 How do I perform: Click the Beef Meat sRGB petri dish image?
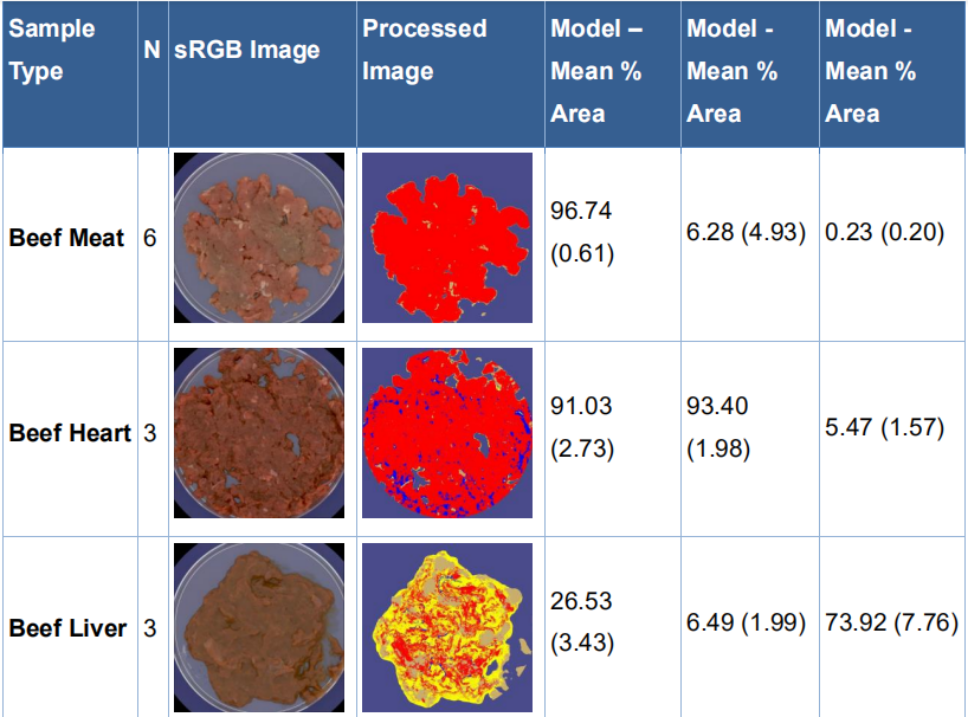click(260, 237)
